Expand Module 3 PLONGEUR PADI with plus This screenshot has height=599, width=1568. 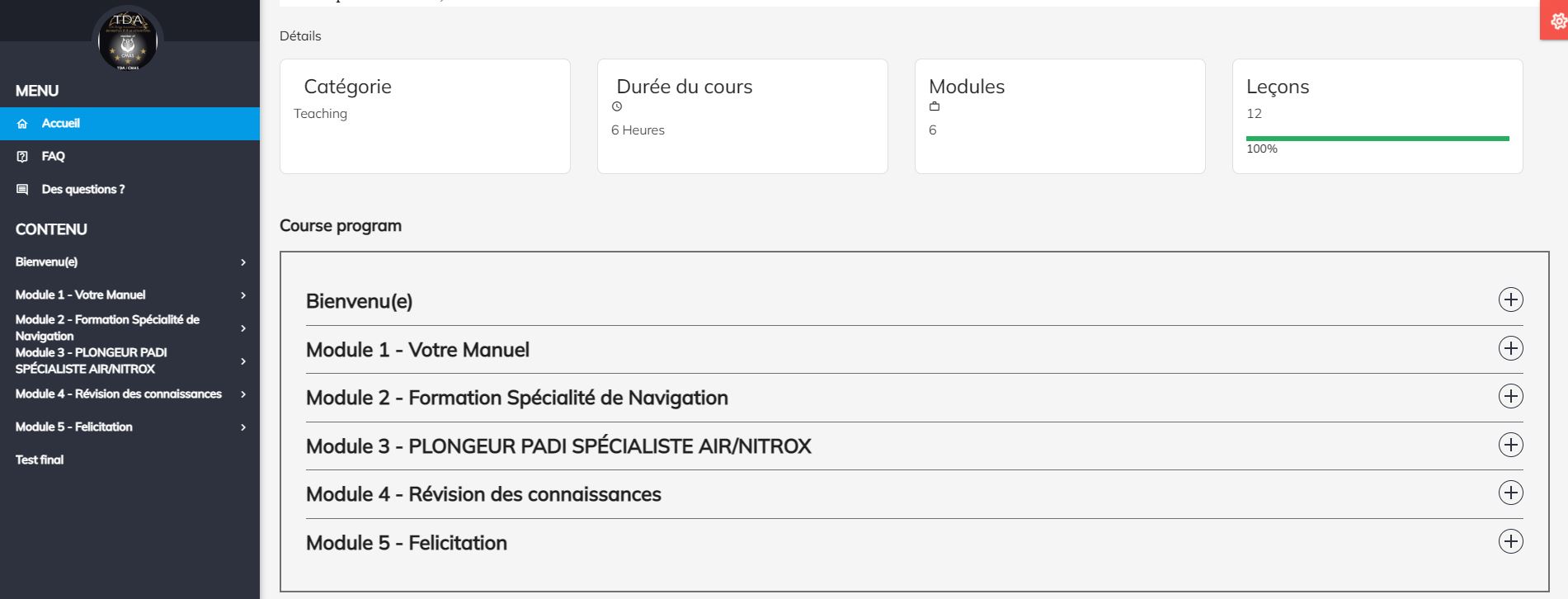(1510, 445)
